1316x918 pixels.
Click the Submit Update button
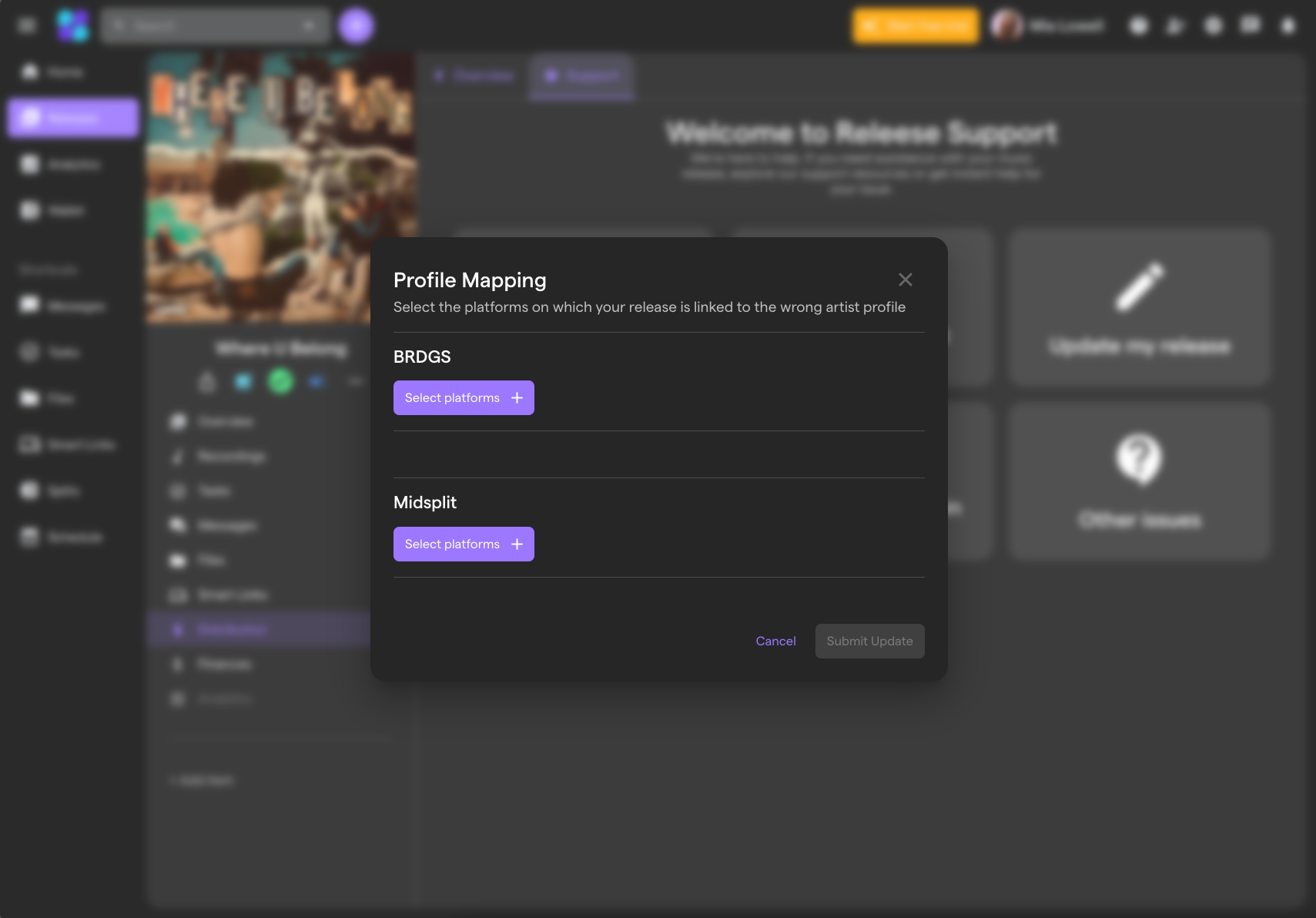(x=869, y=641)
